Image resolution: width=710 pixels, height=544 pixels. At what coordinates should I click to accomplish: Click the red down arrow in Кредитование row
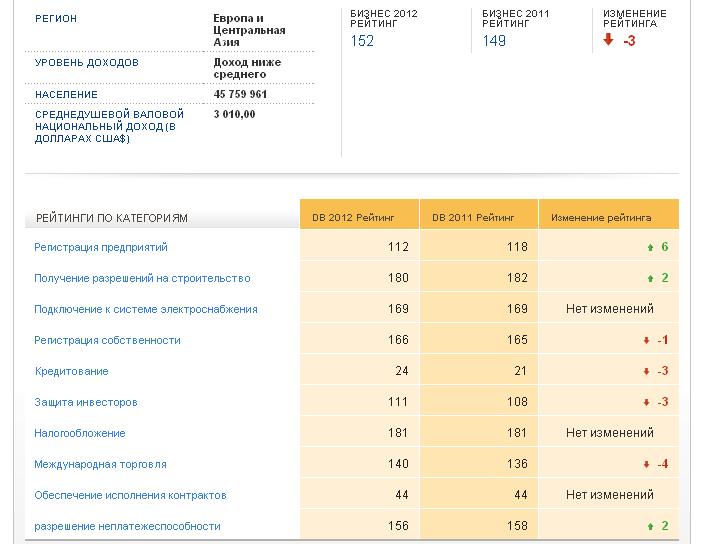647,372
